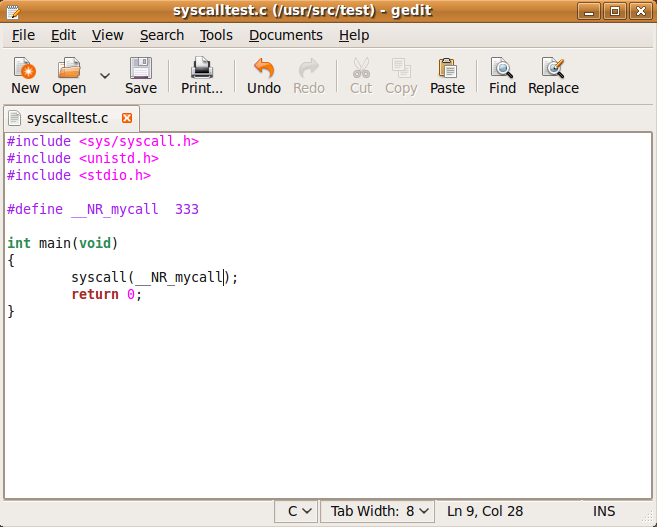Click the #include <stdio.h> line
The width and height of the screenshot is (657, 527).
click(79, 175)
